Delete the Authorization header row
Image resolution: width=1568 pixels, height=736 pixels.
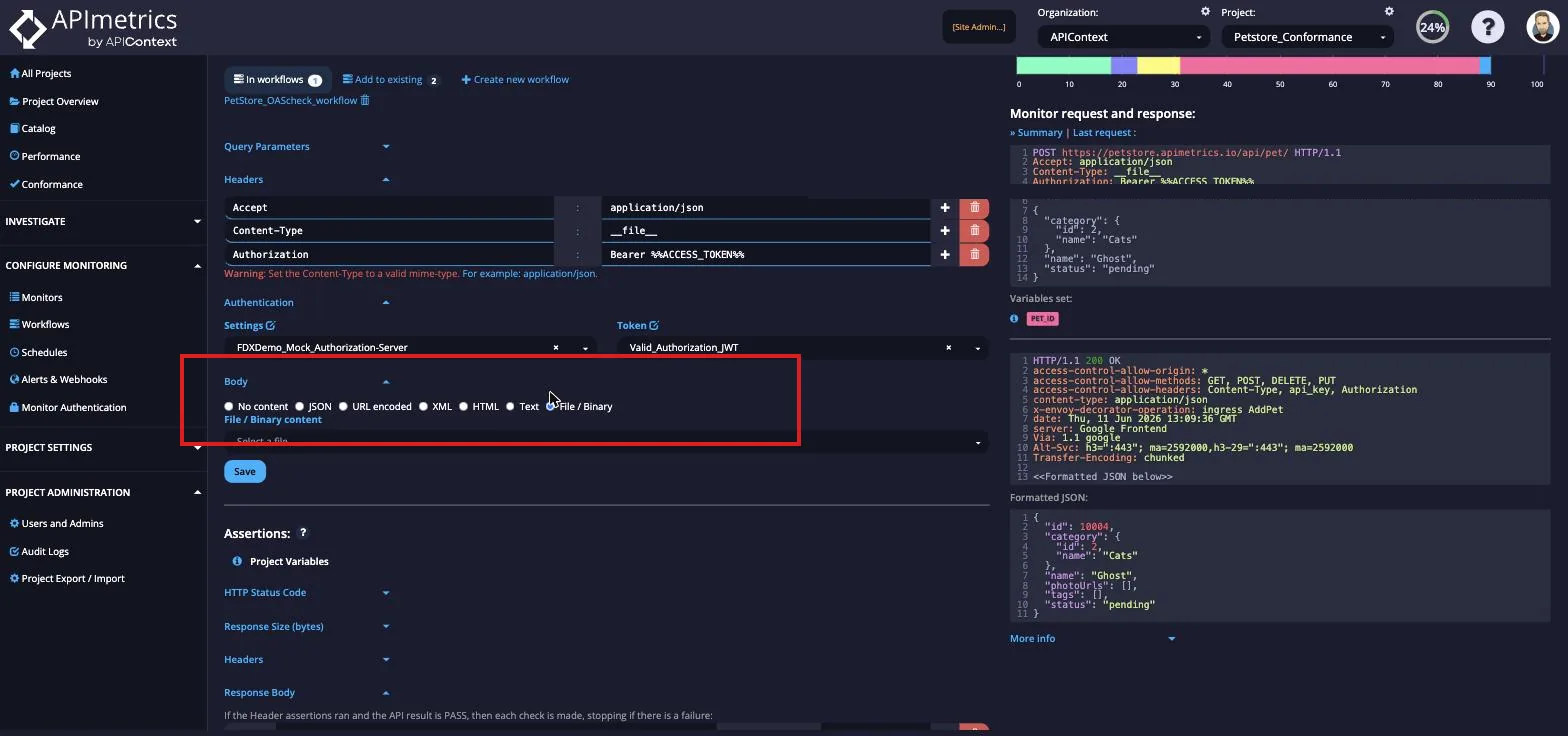(x=974, y=254)
